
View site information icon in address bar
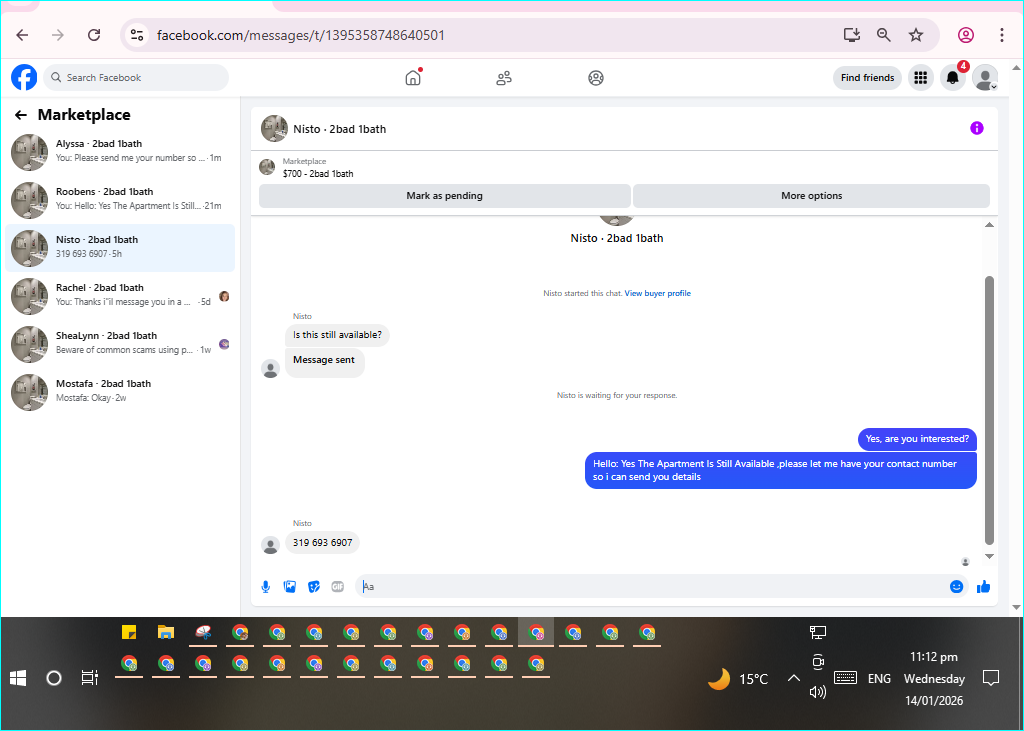(x=136, y=35)
